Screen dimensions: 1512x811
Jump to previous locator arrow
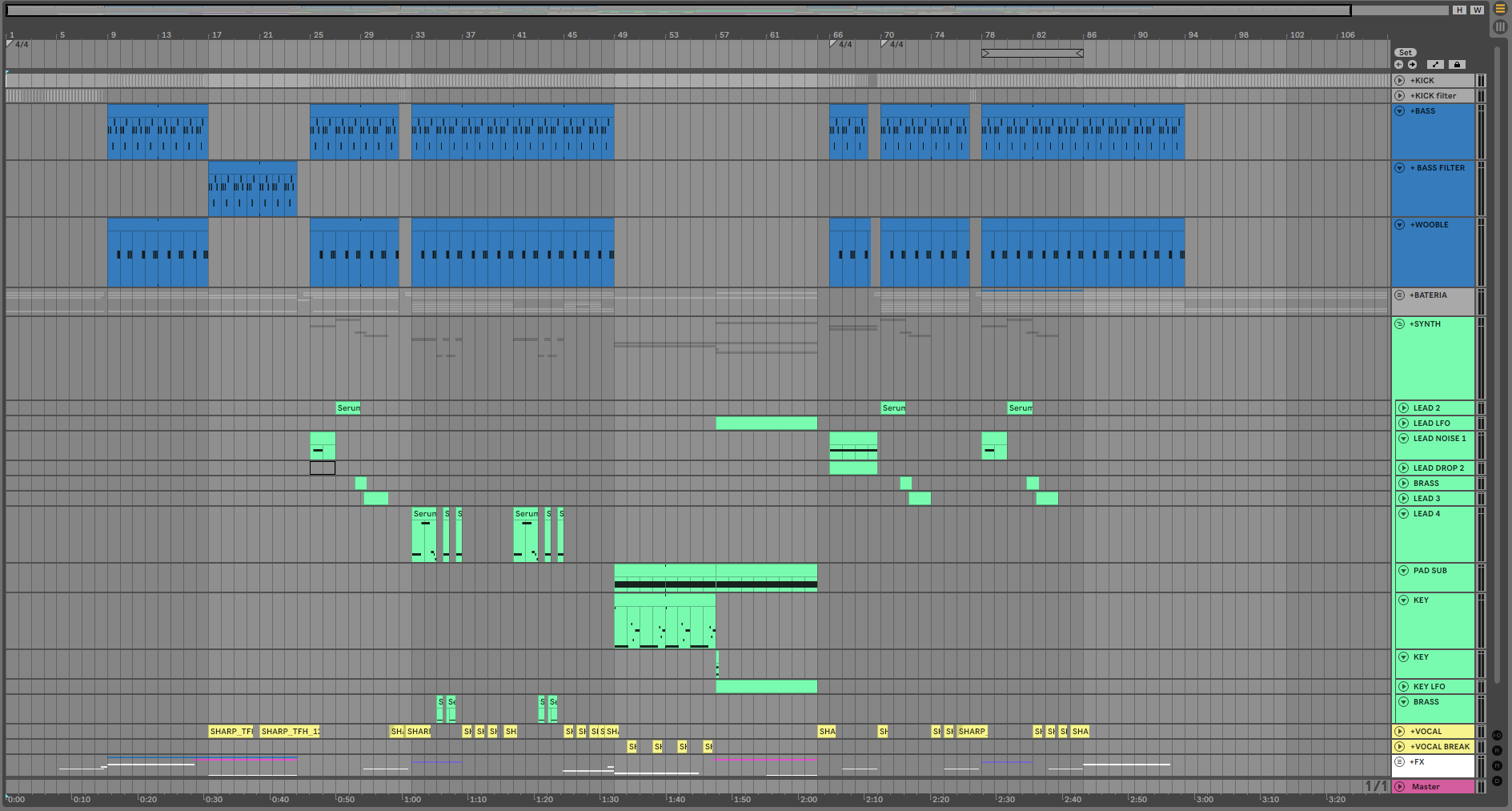pyautogui.click(x=1399, y=65)
